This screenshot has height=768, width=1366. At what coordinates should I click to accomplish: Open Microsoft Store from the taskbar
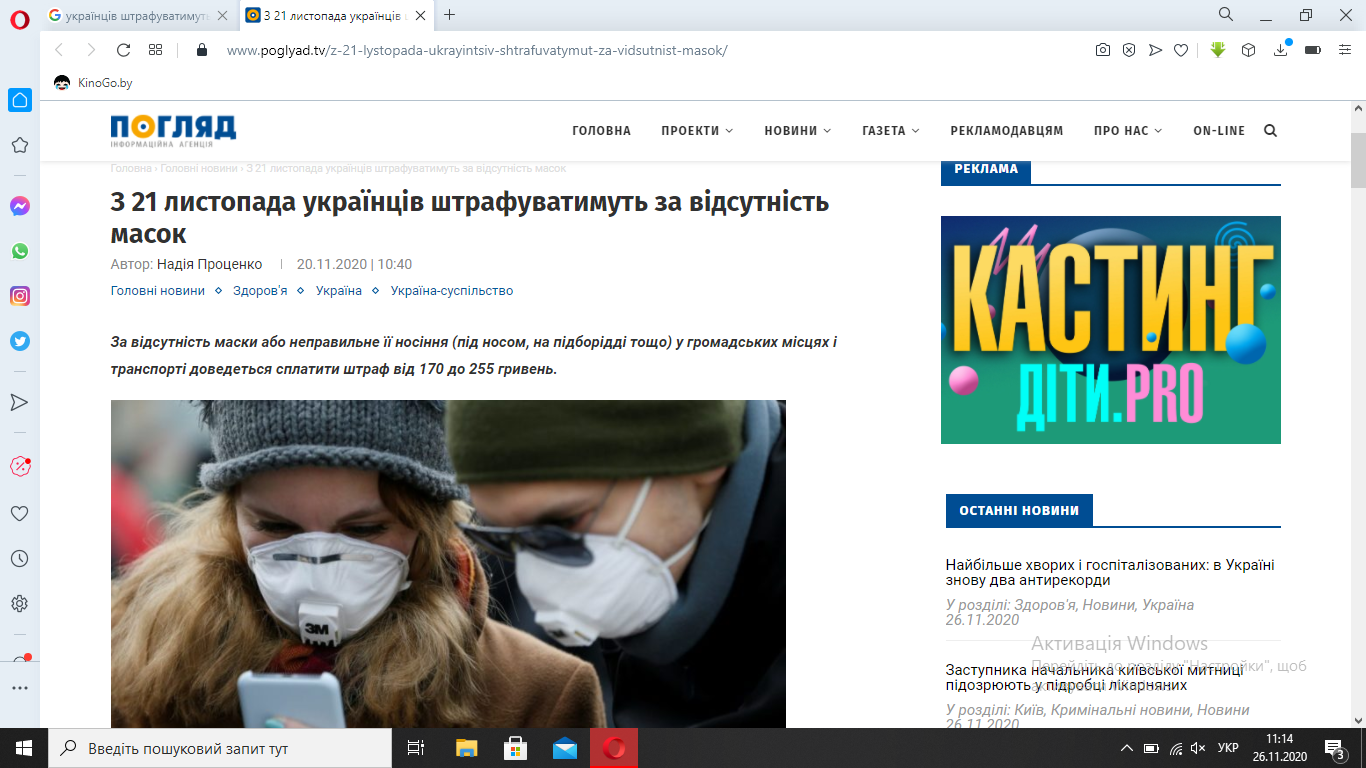[516, 748]
